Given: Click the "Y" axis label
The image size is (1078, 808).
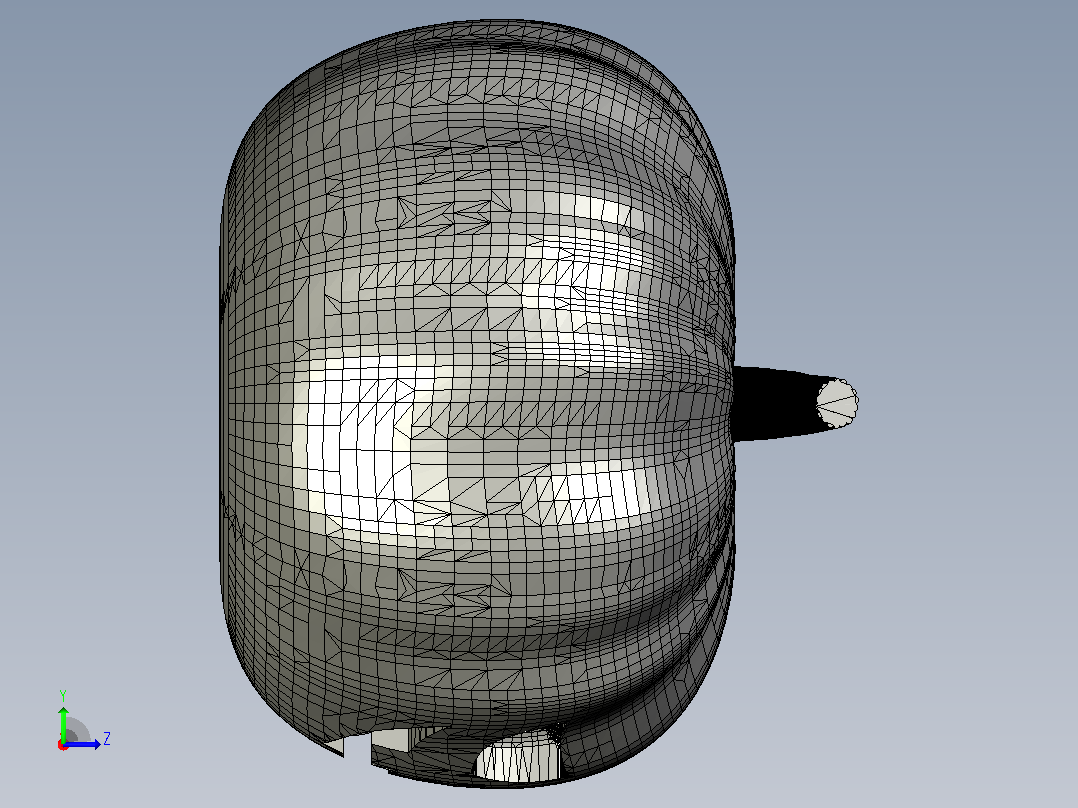Looking at the screenshot, I should (x=63, y=695).
